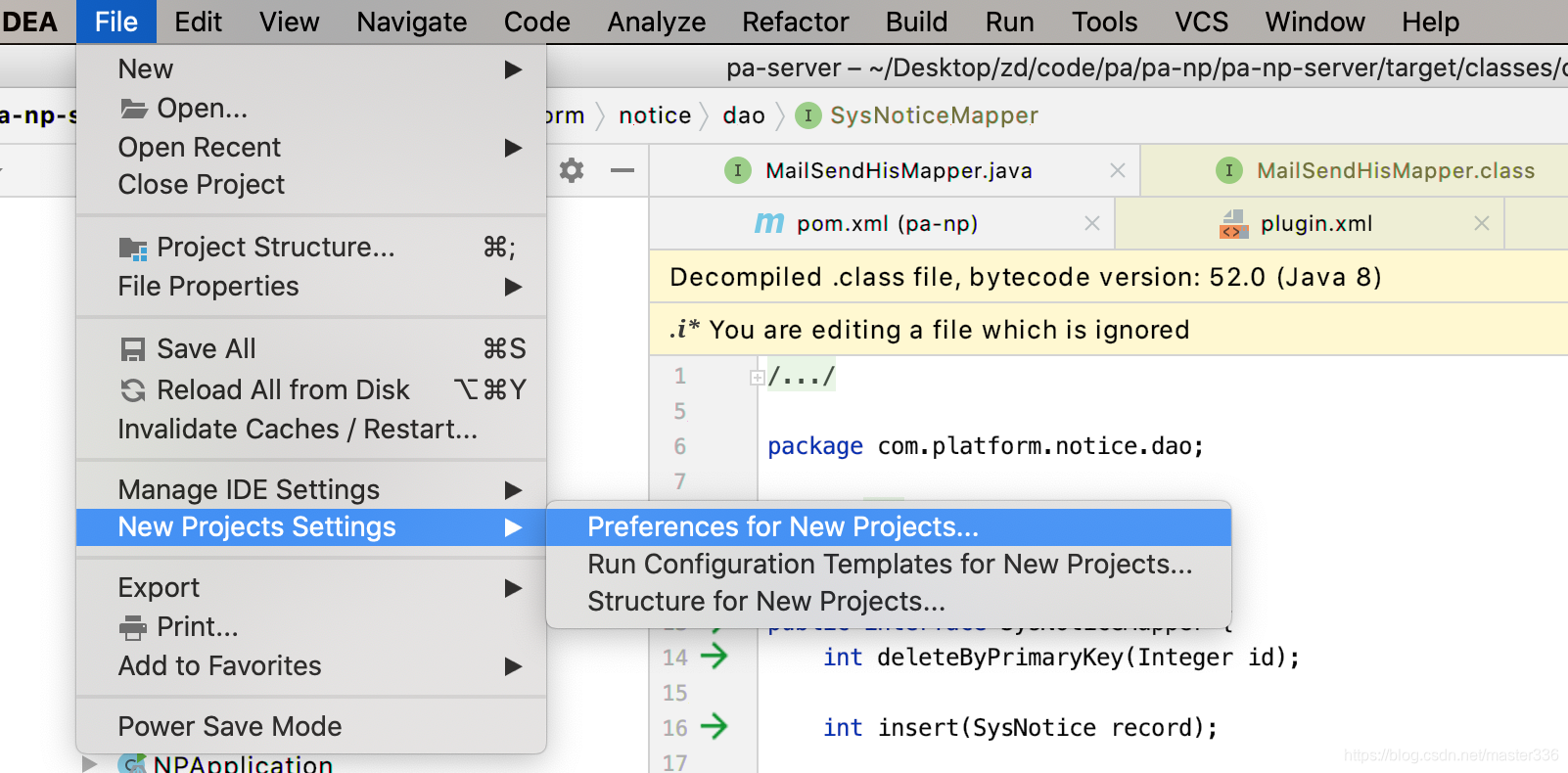The image size is (1568, 773).
Task: Click the NPApplication class icon
Action: click(x=132, y=763)
